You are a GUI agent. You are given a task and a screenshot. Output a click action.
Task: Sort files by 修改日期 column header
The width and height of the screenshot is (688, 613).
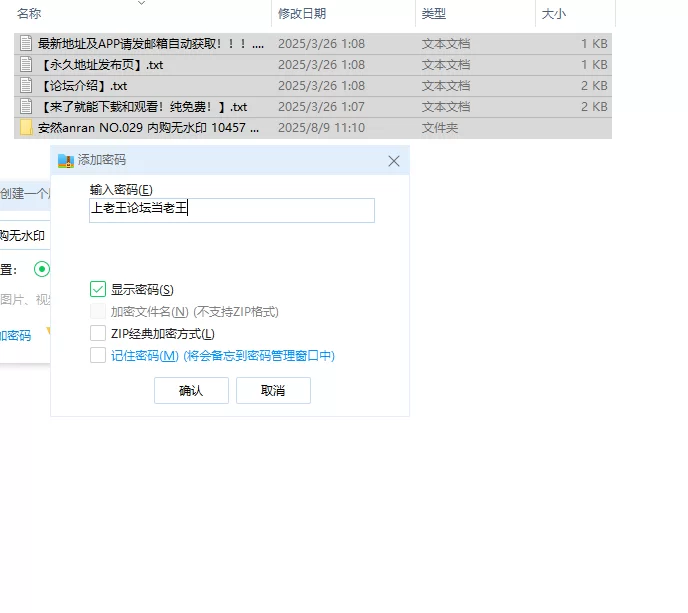(x=302, y=14)
